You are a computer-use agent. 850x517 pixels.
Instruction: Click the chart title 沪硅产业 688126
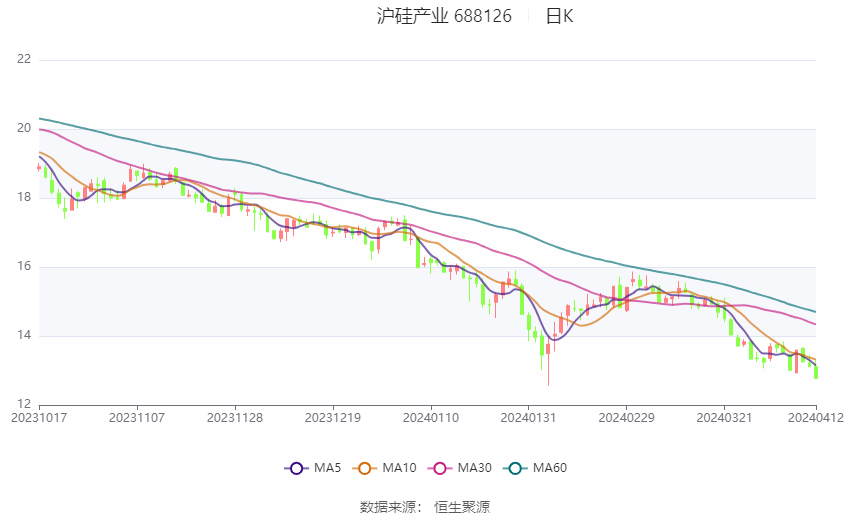click(444, 16)
